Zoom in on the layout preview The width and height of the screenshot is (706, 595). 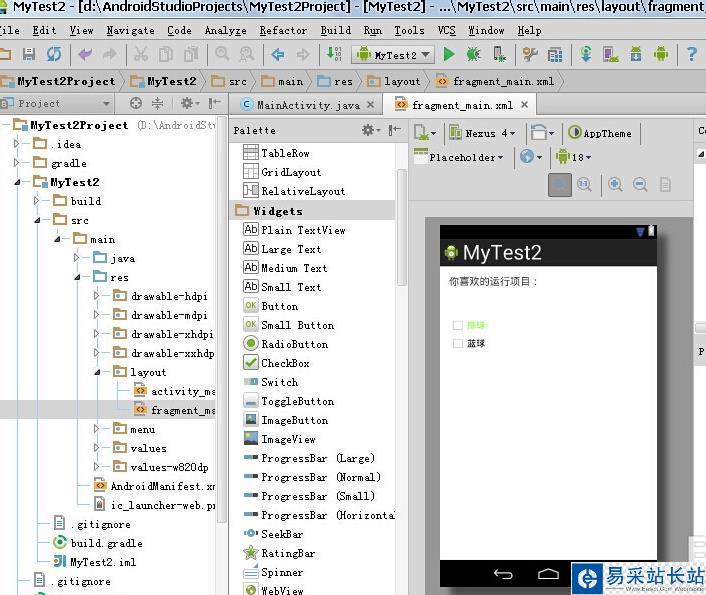coord(615,185)
